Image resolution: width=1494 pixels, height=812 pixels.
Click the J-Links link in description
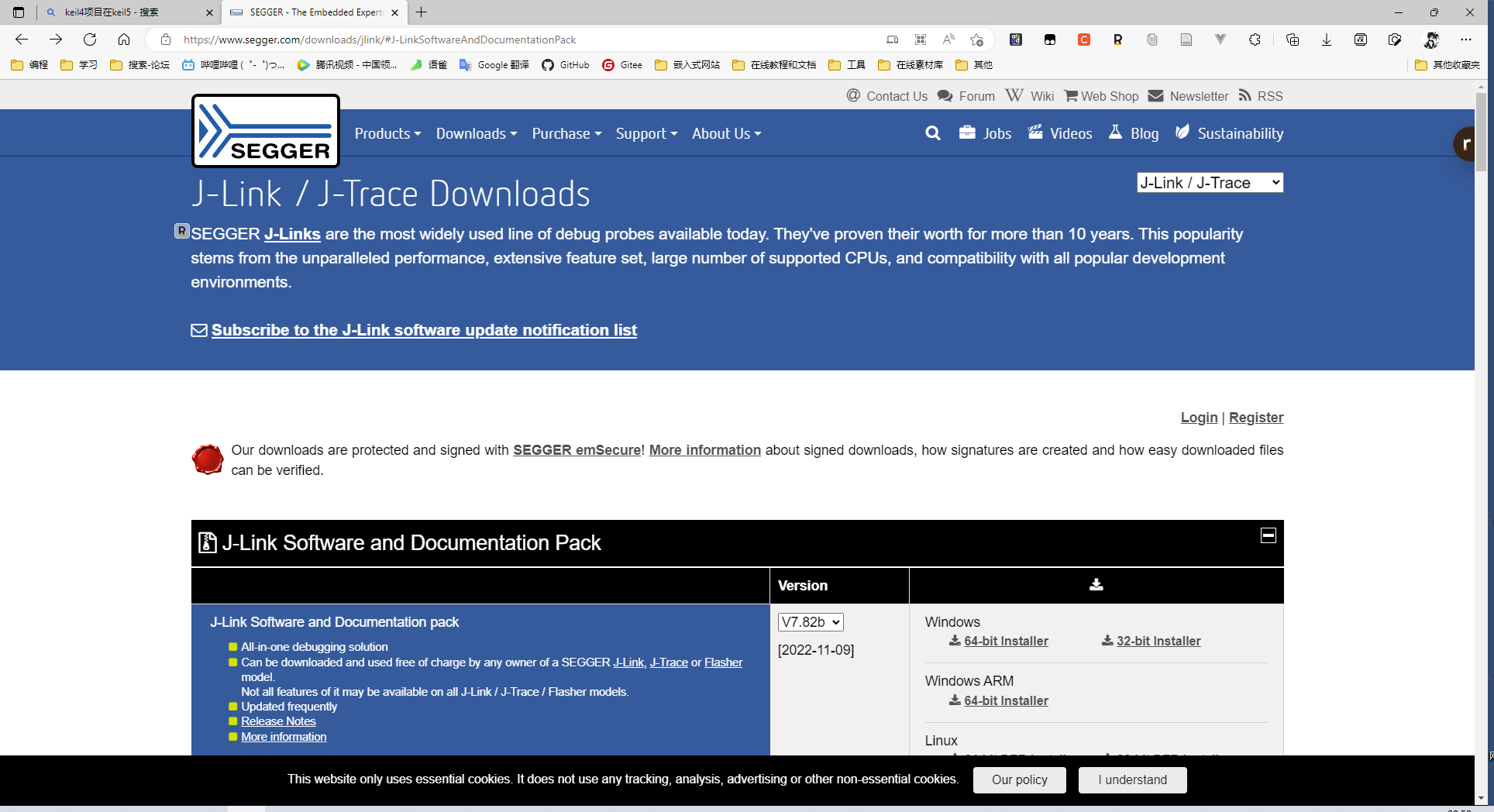(x=292, y=234)
